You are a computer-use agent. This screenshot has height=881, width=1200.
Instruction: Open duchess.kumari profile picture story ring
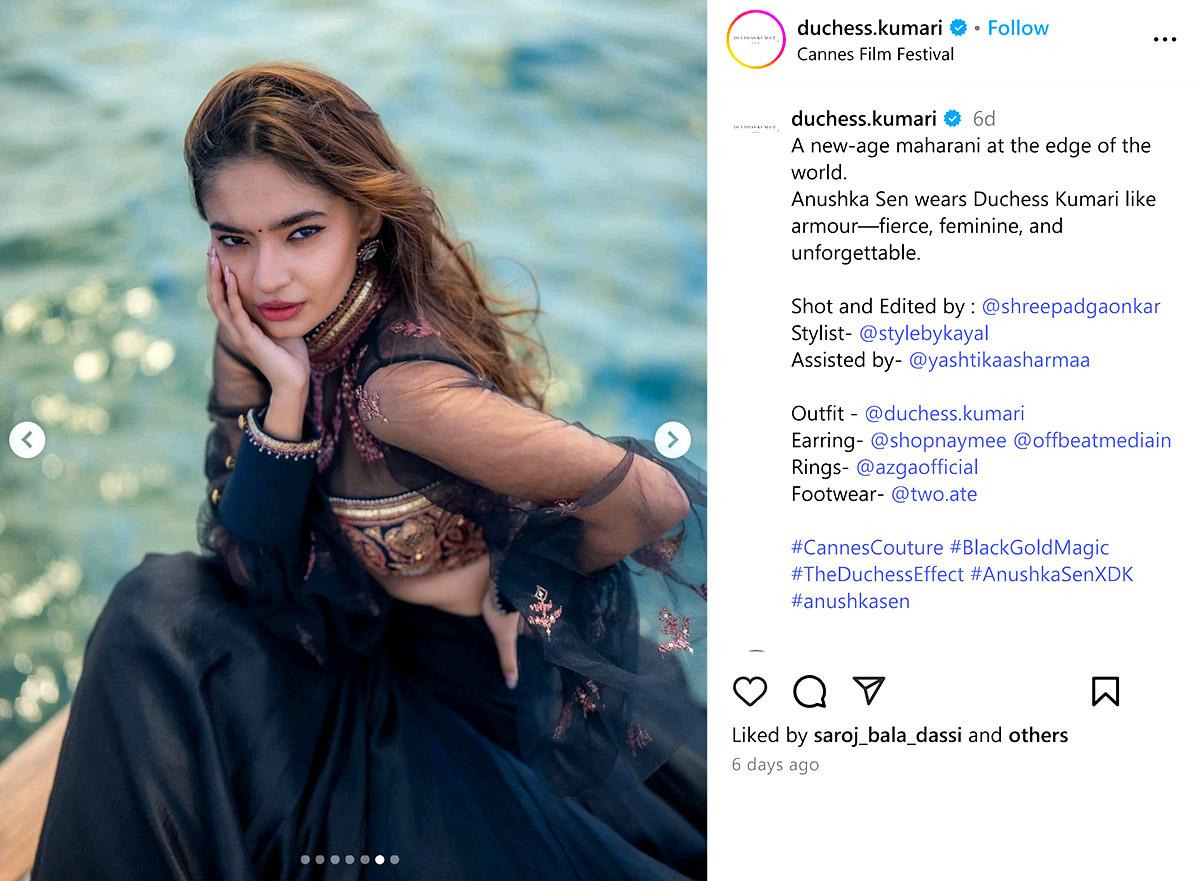756,40
